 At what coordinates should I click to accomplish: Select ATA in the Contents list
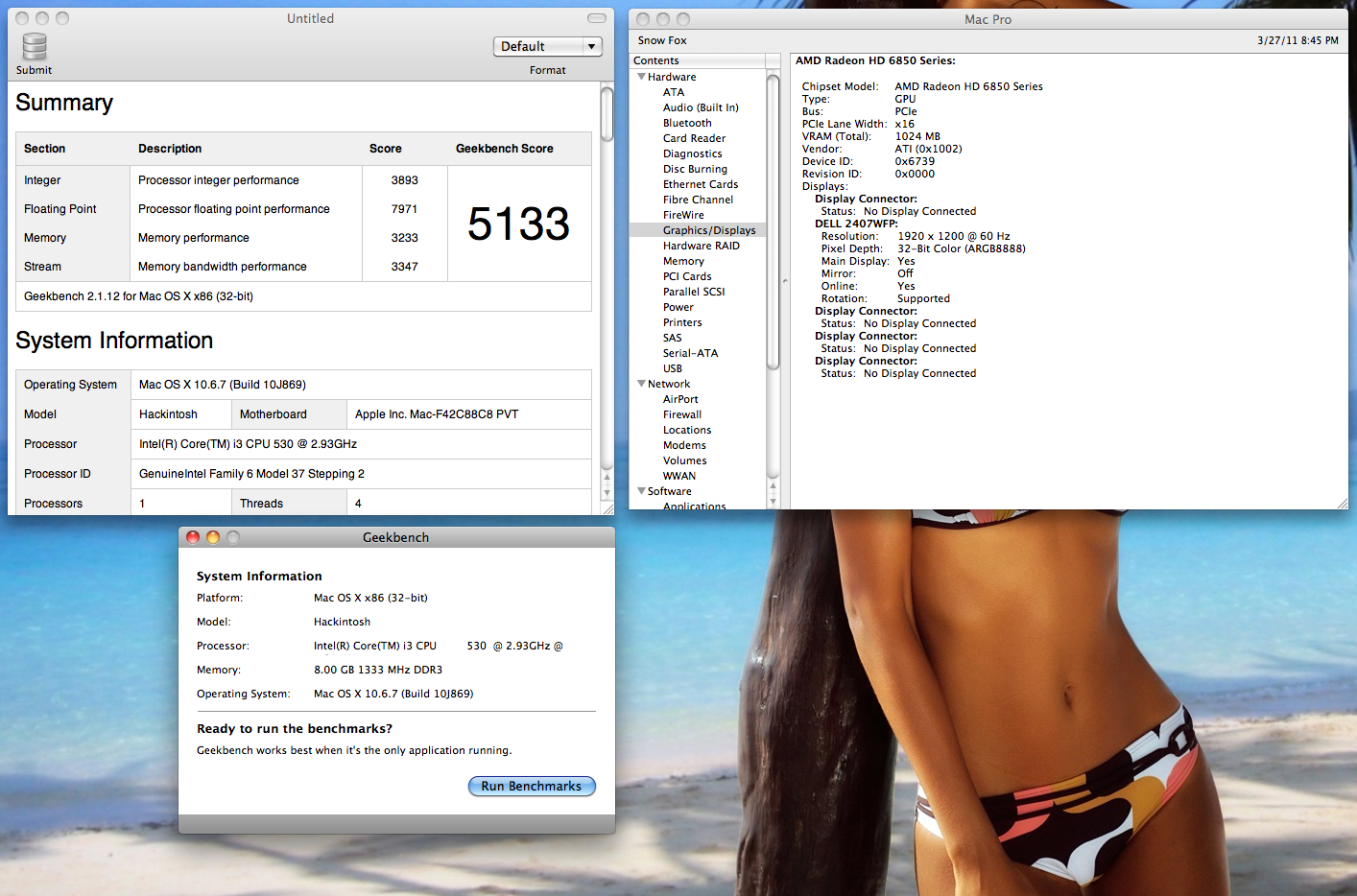[674, 92]
